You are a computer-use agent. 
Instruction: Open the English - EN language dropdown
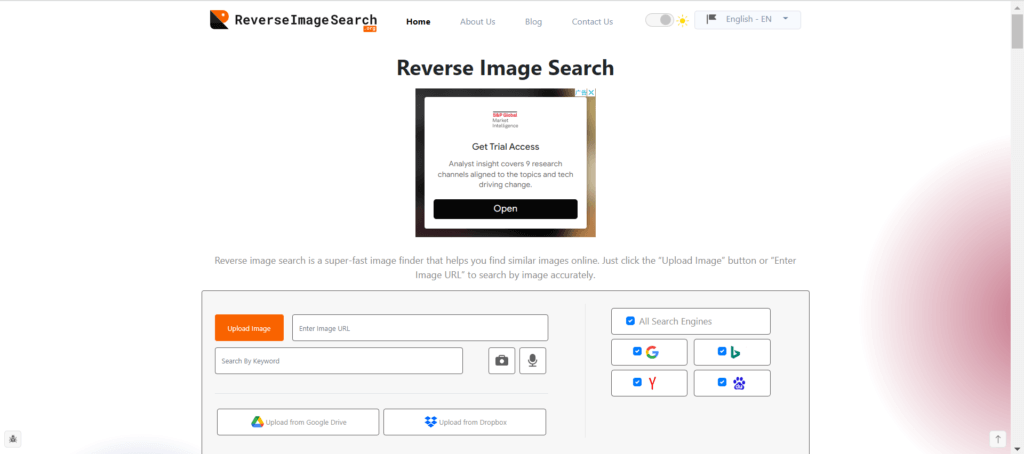point(747,20)
